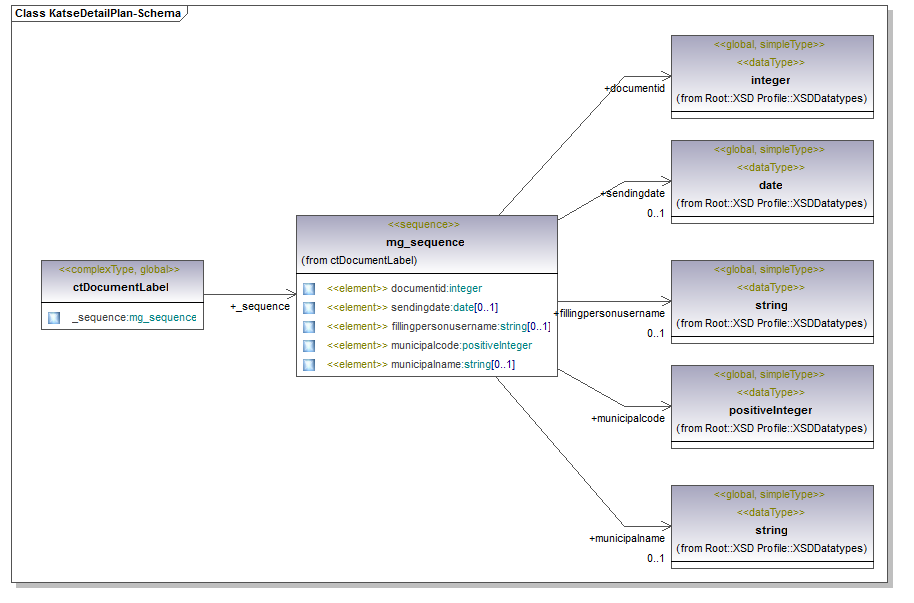Viewport: 914px width, 603px height.
Task: Click the +fillingpersonusername association label
Action: (609, 314)
